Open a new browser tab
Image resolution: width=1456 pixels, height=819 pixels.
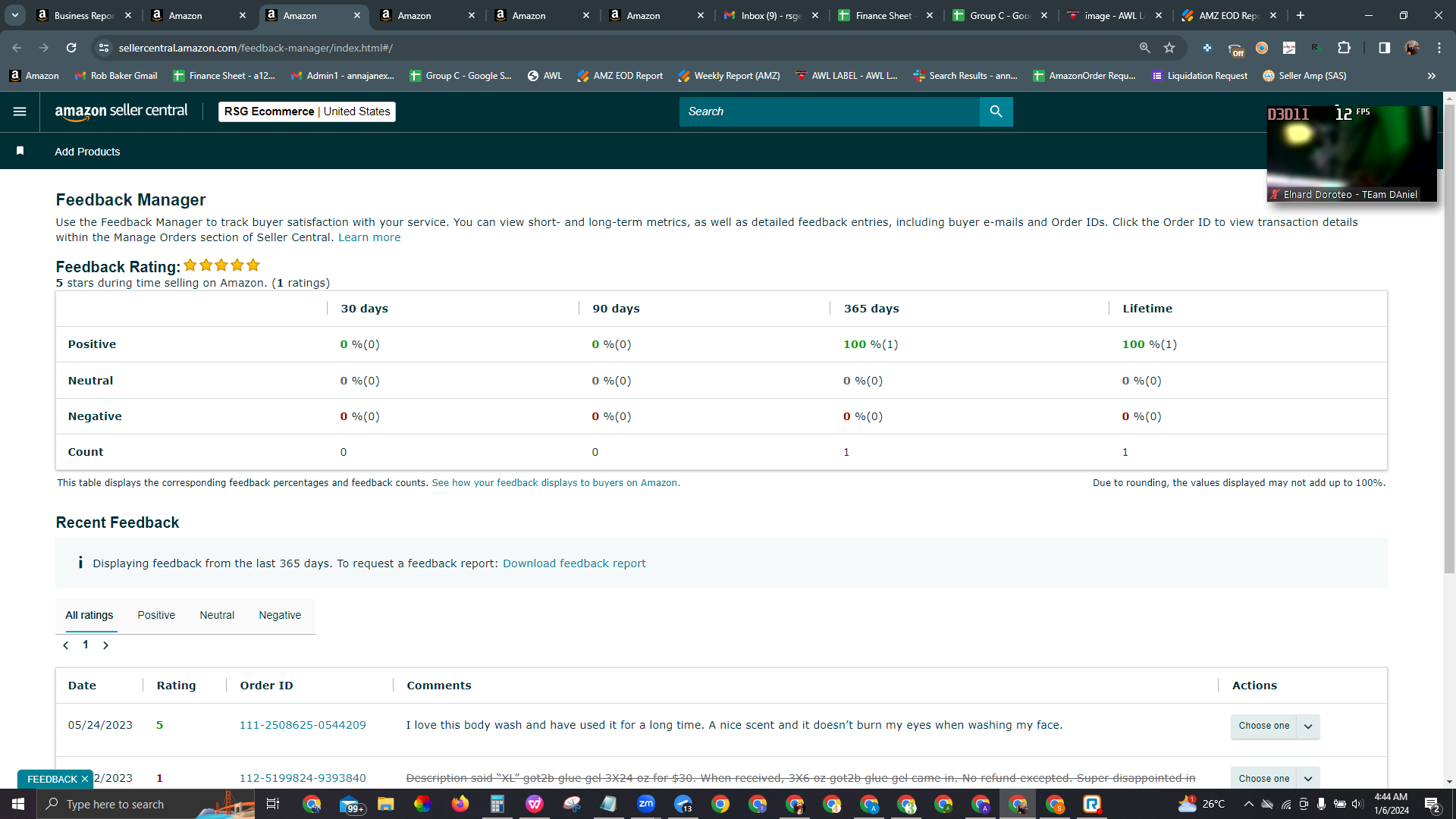coord(1301,15)
